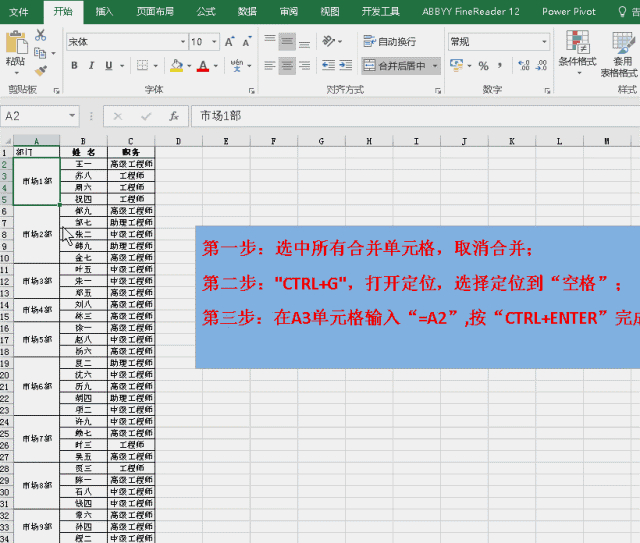The height and width of the screenshot is (543, 640).
Task: Expand the font color dropdown arrow
Action: (x=216, y=66)
